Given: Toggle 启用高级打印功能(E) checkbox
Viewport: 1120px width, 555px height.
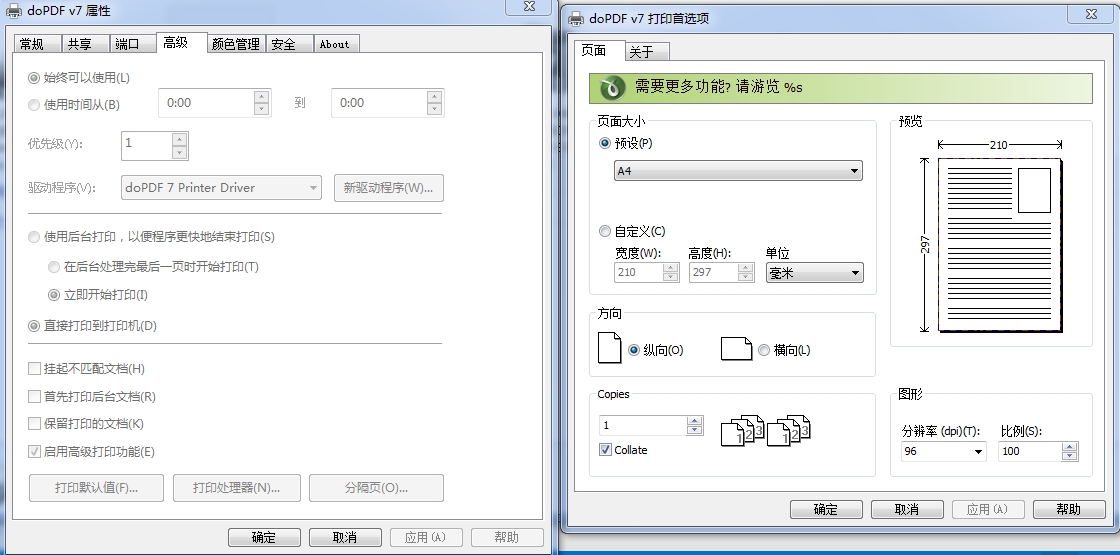Looking at the screenshot, I should coord(34,451).
